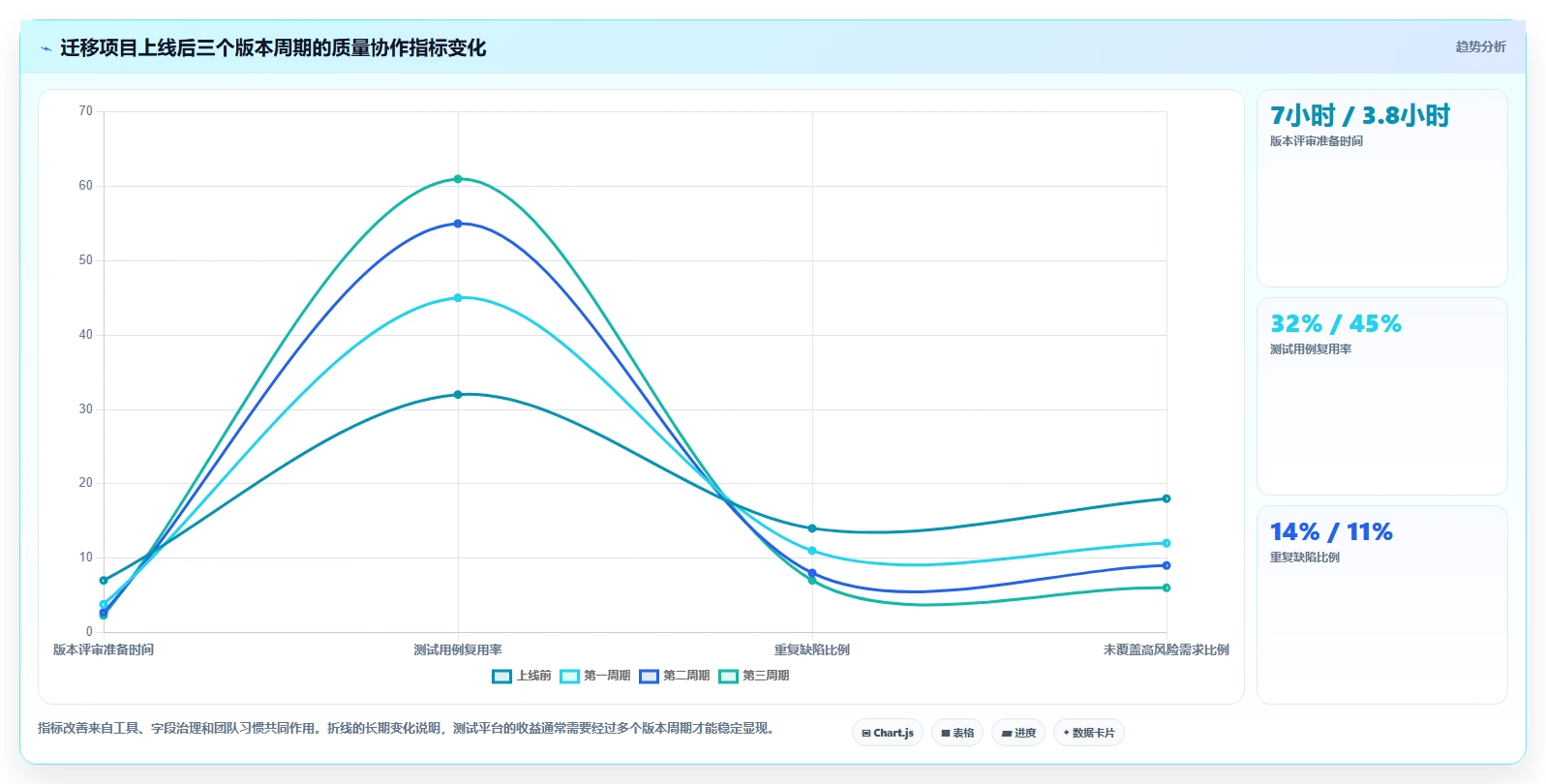Select the 上线前 end point at 18
Image resolution: width=1546 pixels, height=784 pixels.
pos(1167,498)
